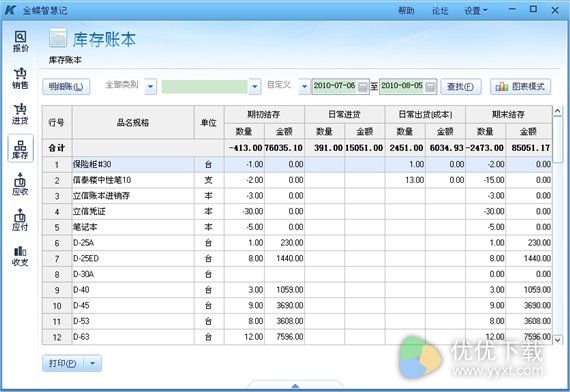This screenshot has height=392, width=570.
Task: Click the 打印(P) print button
Action: pos(63,363)
